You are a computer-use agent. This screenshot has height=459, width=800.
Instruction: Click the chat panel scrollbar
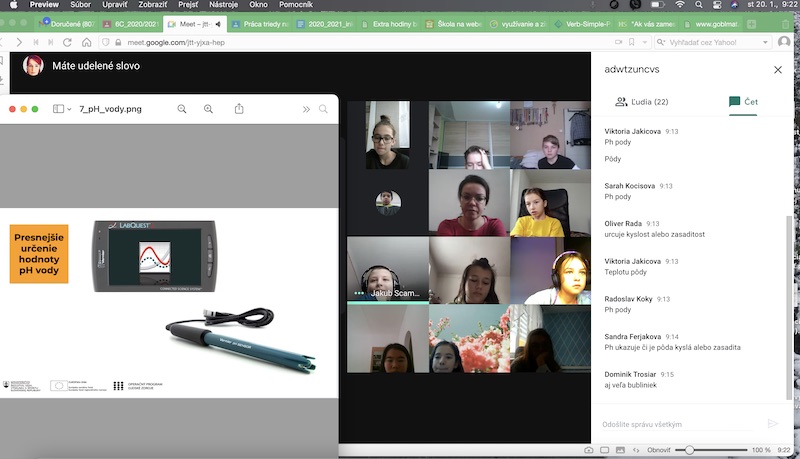point(789,308)
